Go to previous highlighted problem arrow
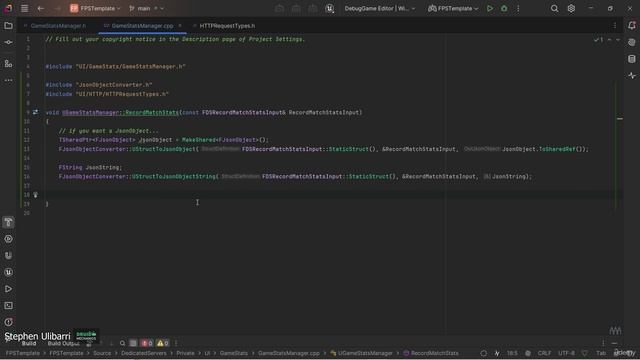640x360 pixels. coord(609,40)
